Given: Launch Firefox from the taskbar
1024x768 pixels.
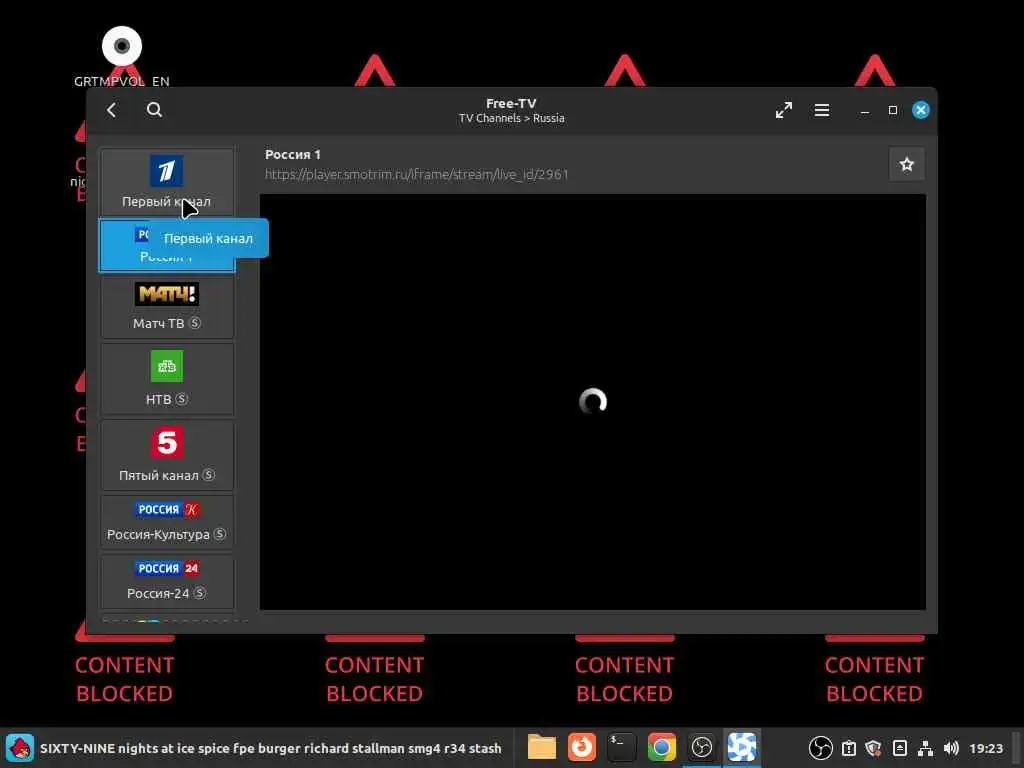Looking at the screenshot, I should (x=581, y=747).
